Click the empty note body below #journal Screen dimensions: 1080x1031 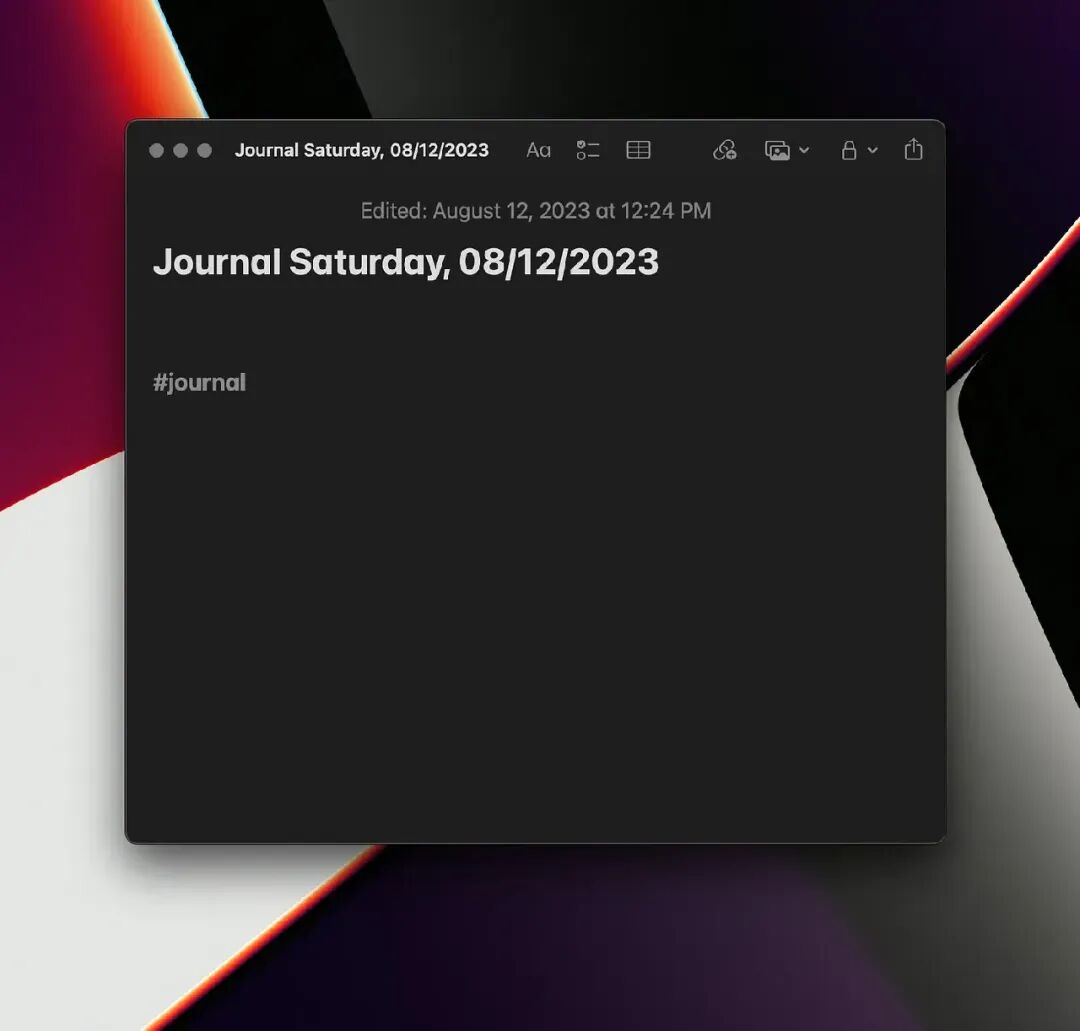pos(535,600)
